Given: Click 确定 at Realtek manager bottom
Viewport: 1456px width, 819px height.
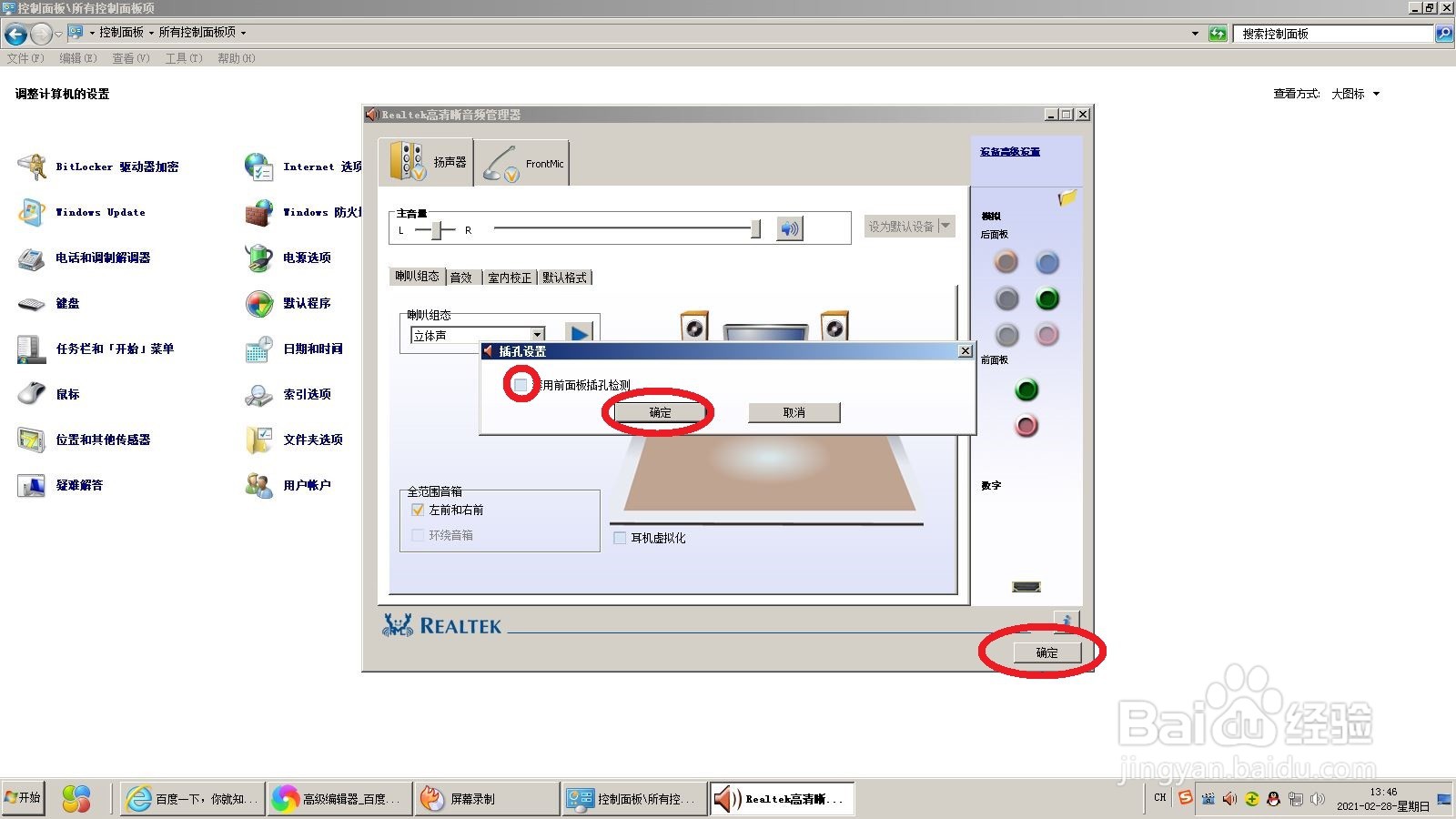Looking at the screenshot, I should pyautogui.click(x=1046, y=652).
